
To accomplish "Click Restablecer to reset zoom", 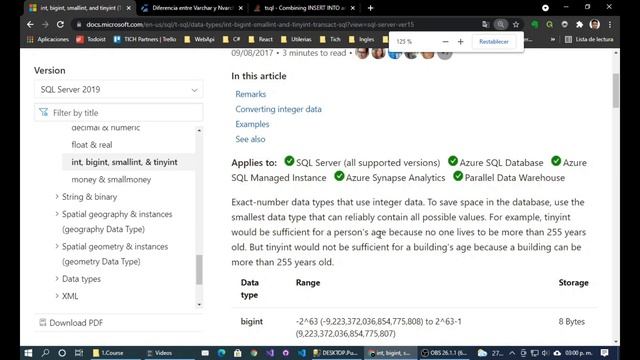I will pyautogui.click(x=493, y=42).
